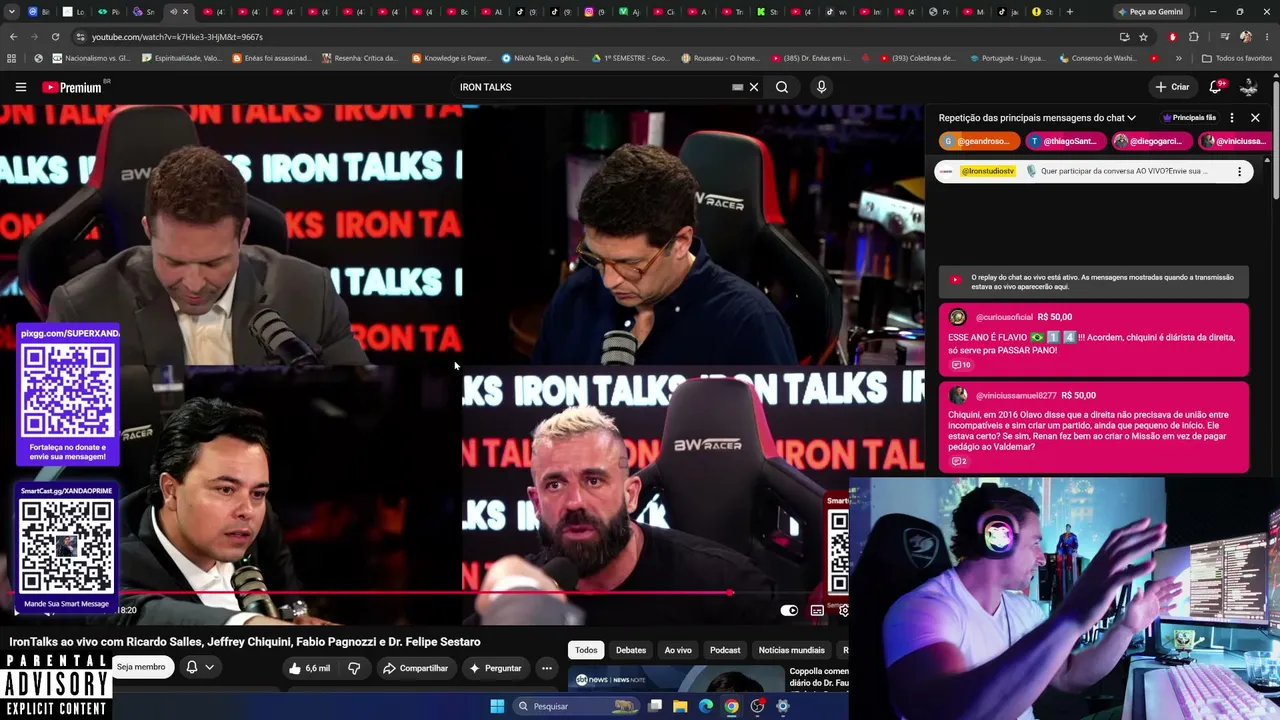The height and width of the screenshot is (720, 1280).
Task: Open a new Chrome tab
Action: click(x=1070, y=12)
